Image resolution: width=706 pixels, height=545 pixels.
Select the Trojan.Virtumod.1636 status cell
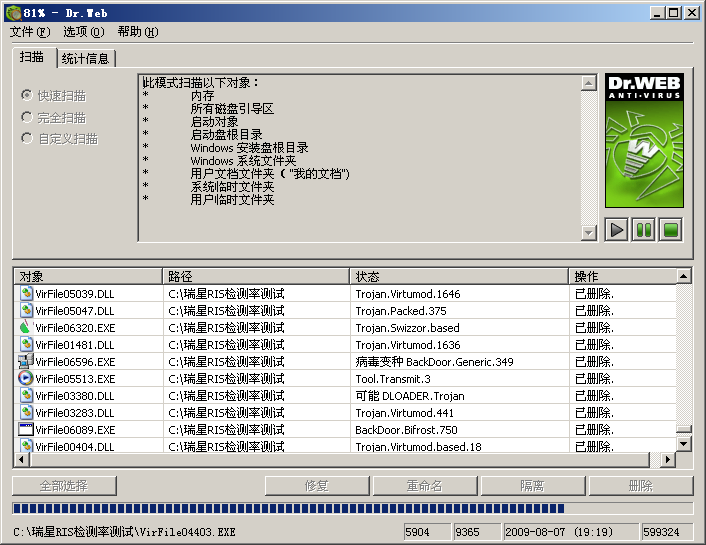point(460,345)
